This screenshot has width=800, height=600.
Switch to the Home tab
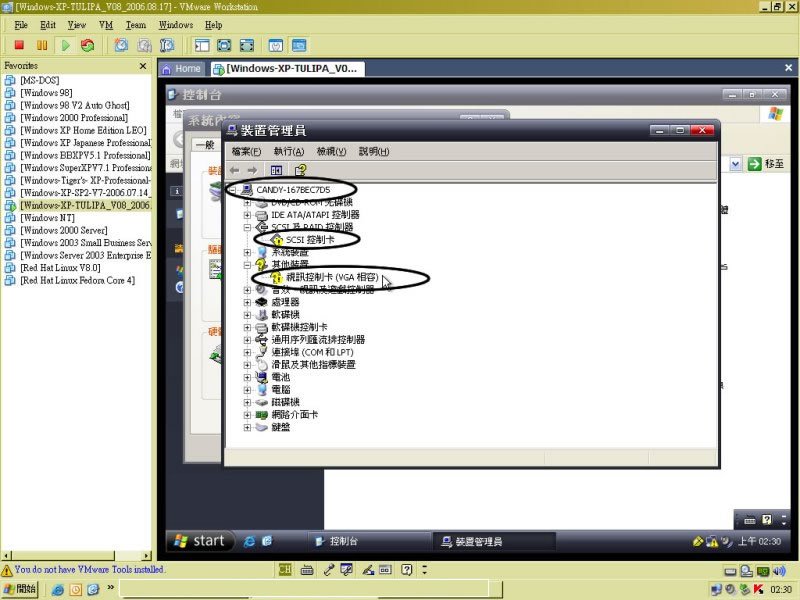point(182,69)
